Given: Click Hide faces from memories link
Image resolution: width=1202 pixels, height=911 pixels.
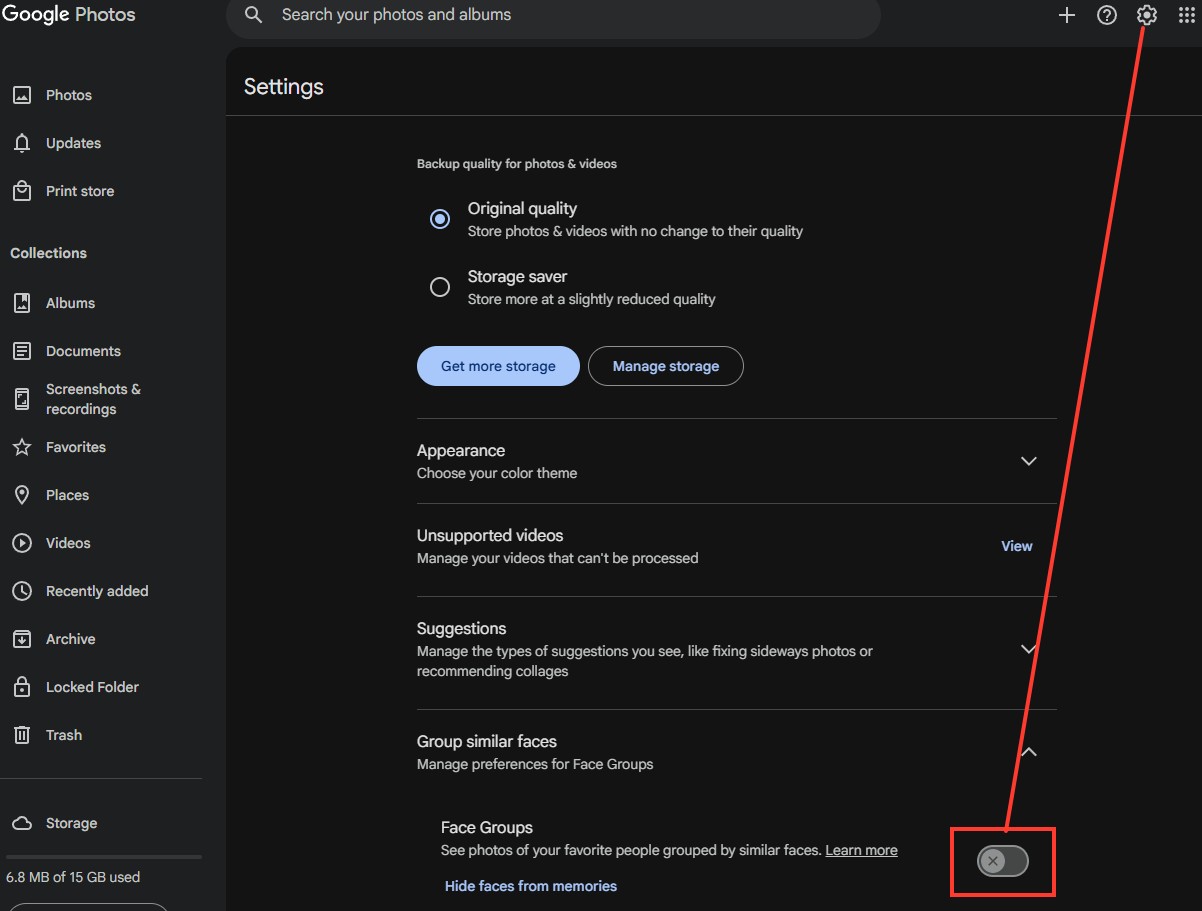Looking at the screenshot, I should (x=531, y=886).
